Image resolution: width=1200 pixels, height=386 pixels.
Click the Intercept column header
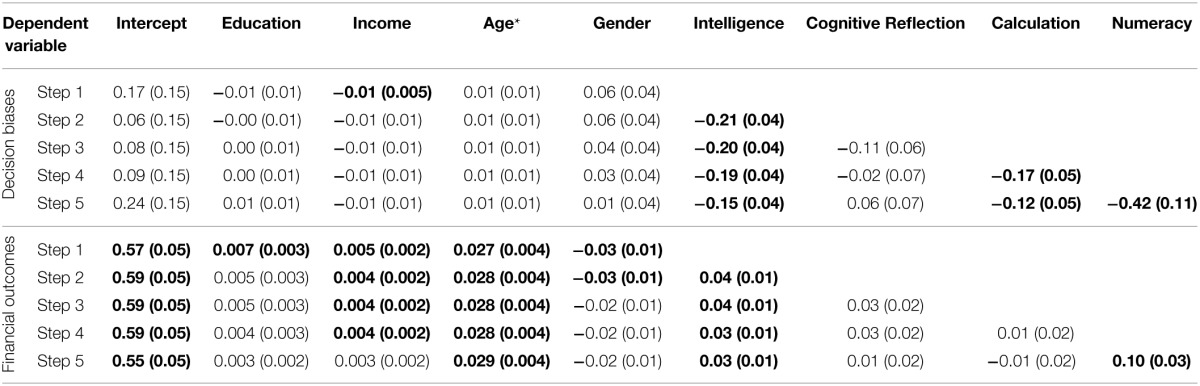(148, 23)
